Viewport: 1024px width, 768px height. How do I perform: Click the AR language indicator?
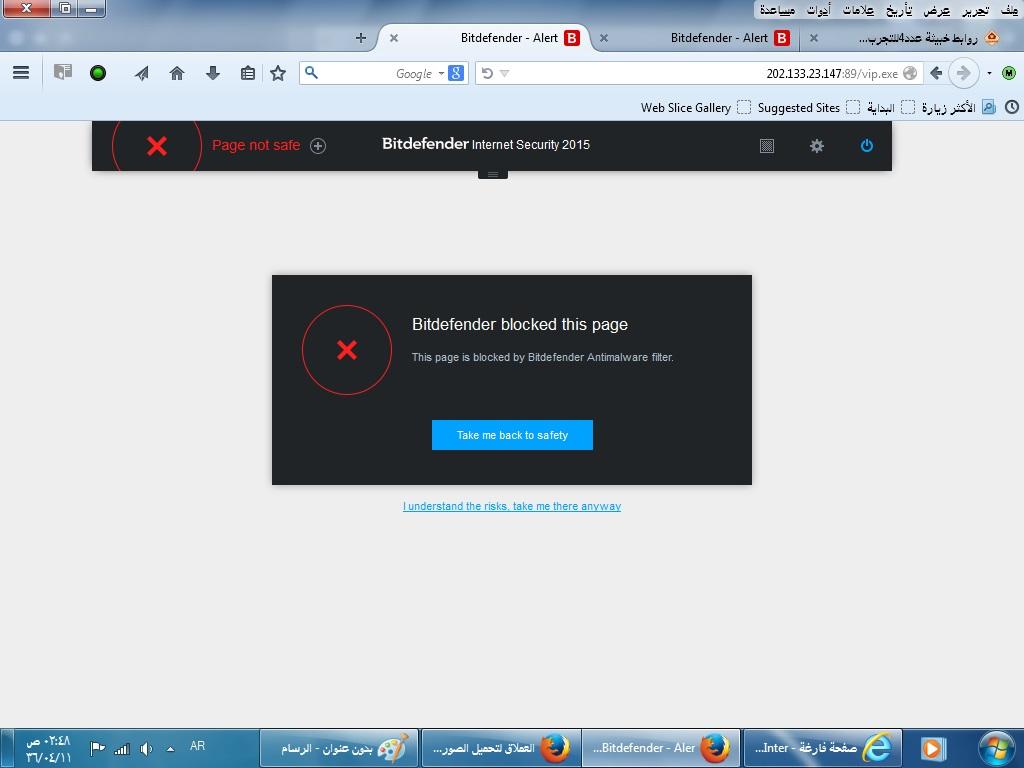click(x=197, y=746)
